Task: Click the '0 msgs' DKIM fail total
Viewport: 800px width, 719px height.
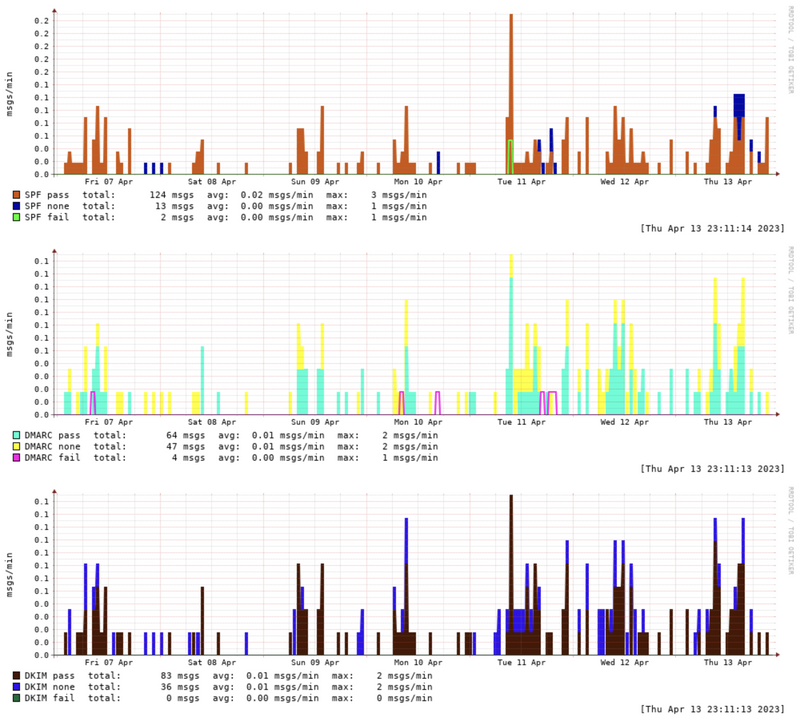Action: pos(183,698)
